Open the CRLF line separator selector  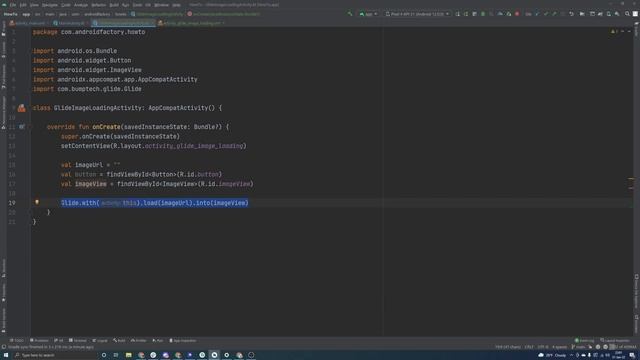pyautogui.click(x=529, y=347)
